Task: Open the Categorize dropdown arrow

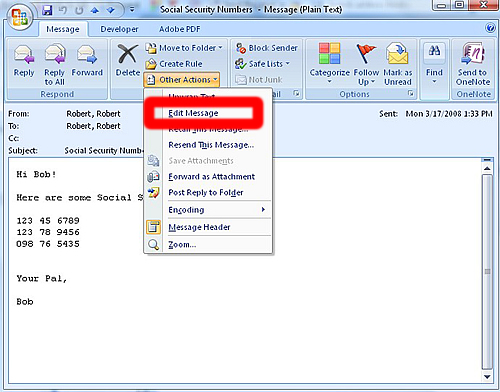Action: coord(329,81)
